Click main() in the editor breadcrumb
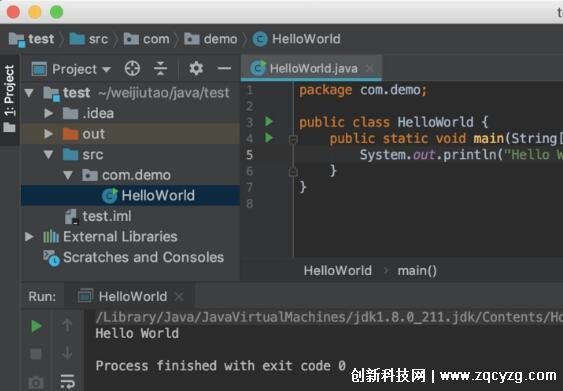 [x=417, y=270]
